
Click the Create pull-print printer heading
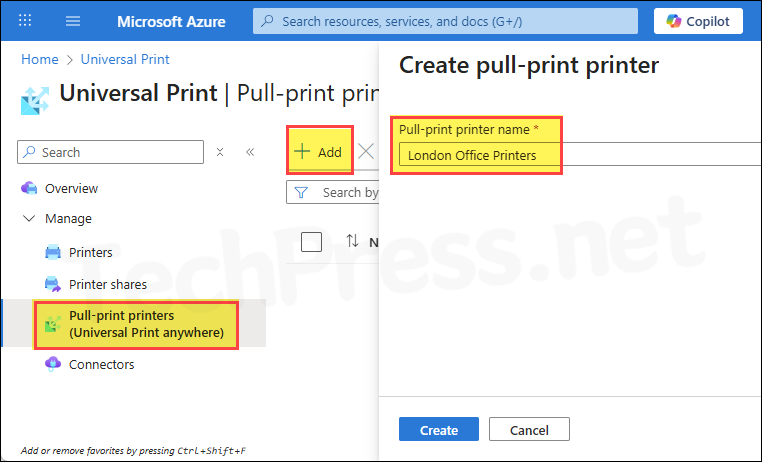[529, 65]
